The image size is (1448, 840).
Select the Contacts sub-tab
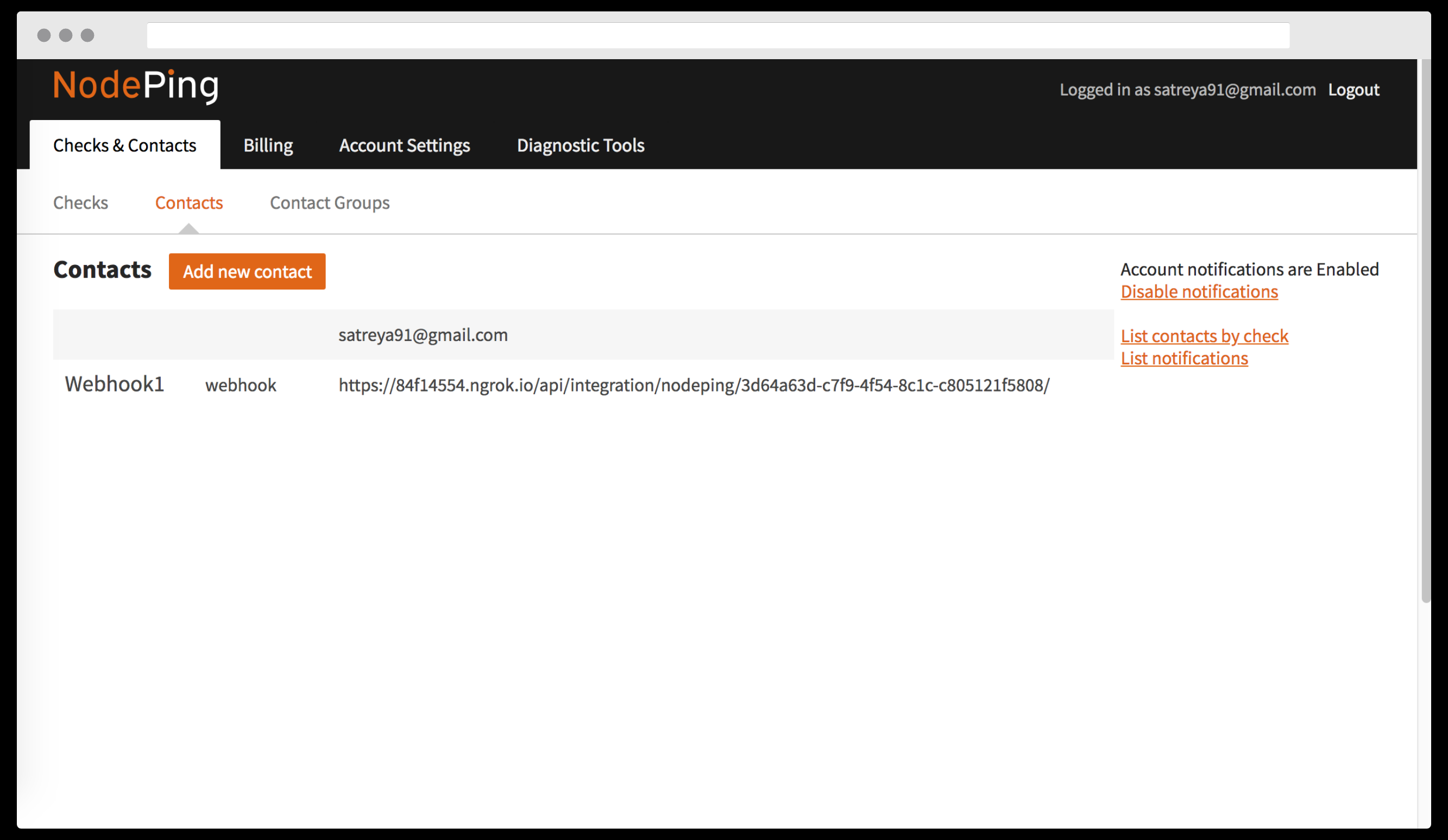click(188, 203)
